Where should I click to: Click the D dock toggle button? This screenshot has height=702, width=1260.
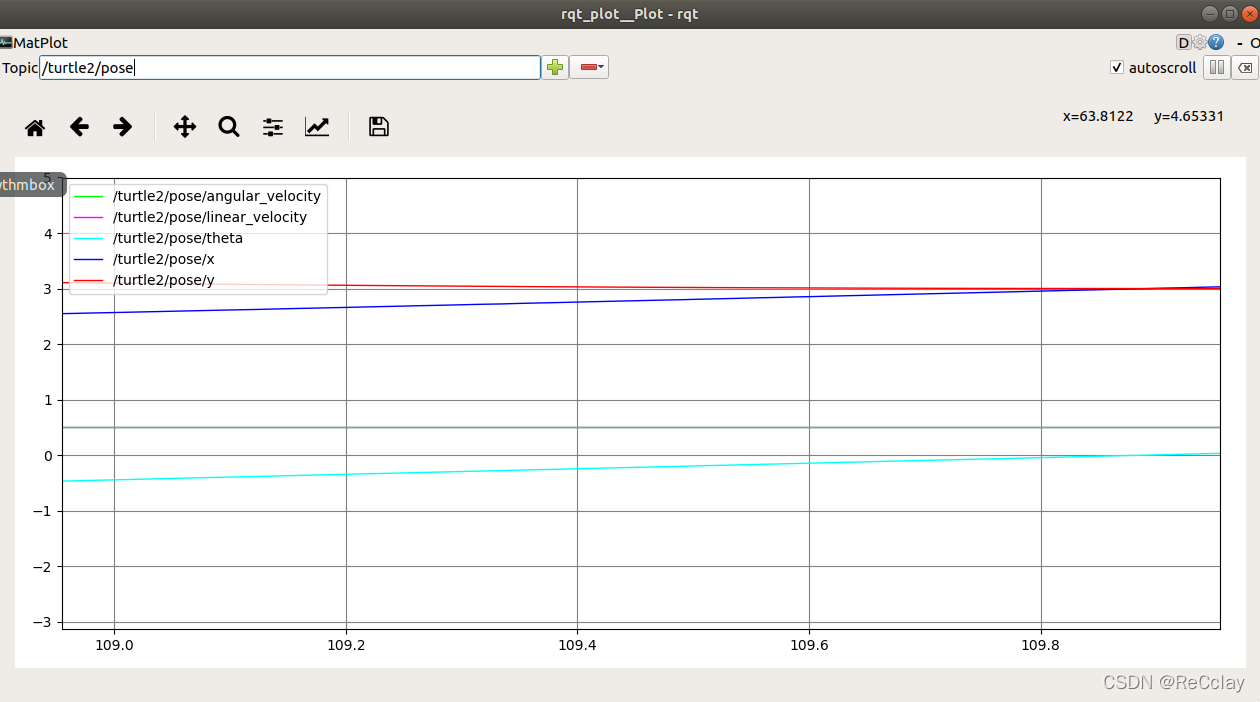pos(1184,42)
